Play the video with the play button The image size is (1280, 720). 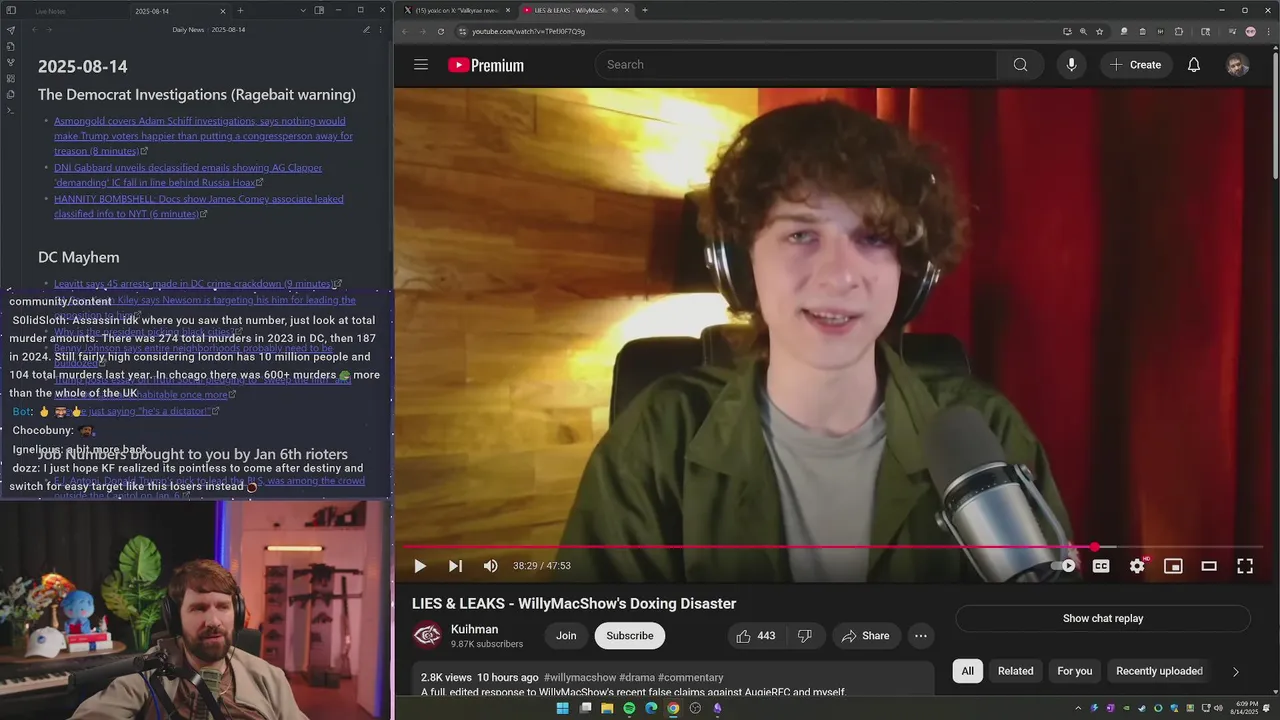[x=420, y=566]
